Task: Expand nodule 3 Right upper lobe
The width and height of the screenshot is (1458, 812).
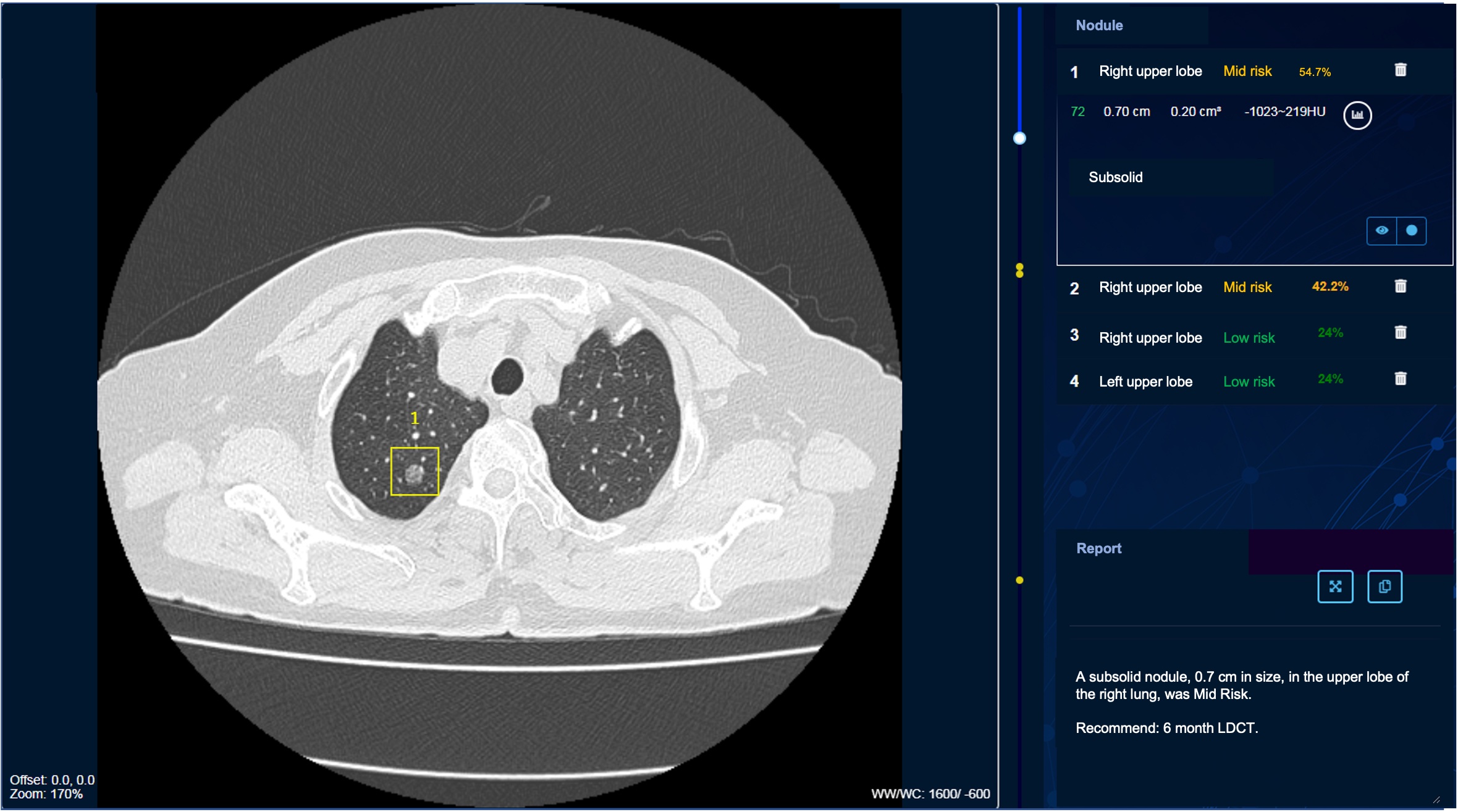Action: pyautogui.click(x=1150, y=338)
